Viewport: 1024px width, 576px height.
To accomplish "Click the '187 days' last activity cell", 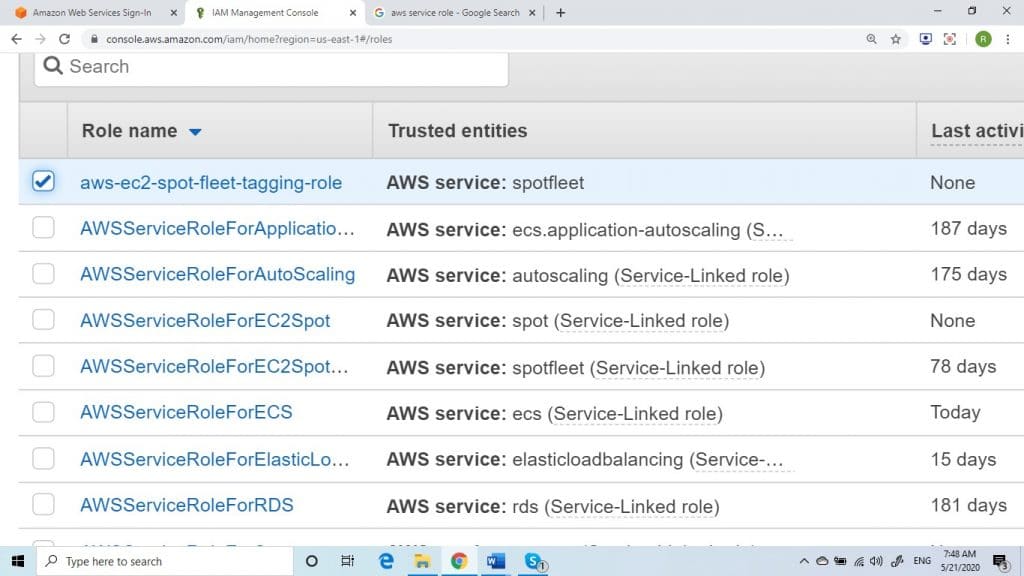I will pos(968,229).
